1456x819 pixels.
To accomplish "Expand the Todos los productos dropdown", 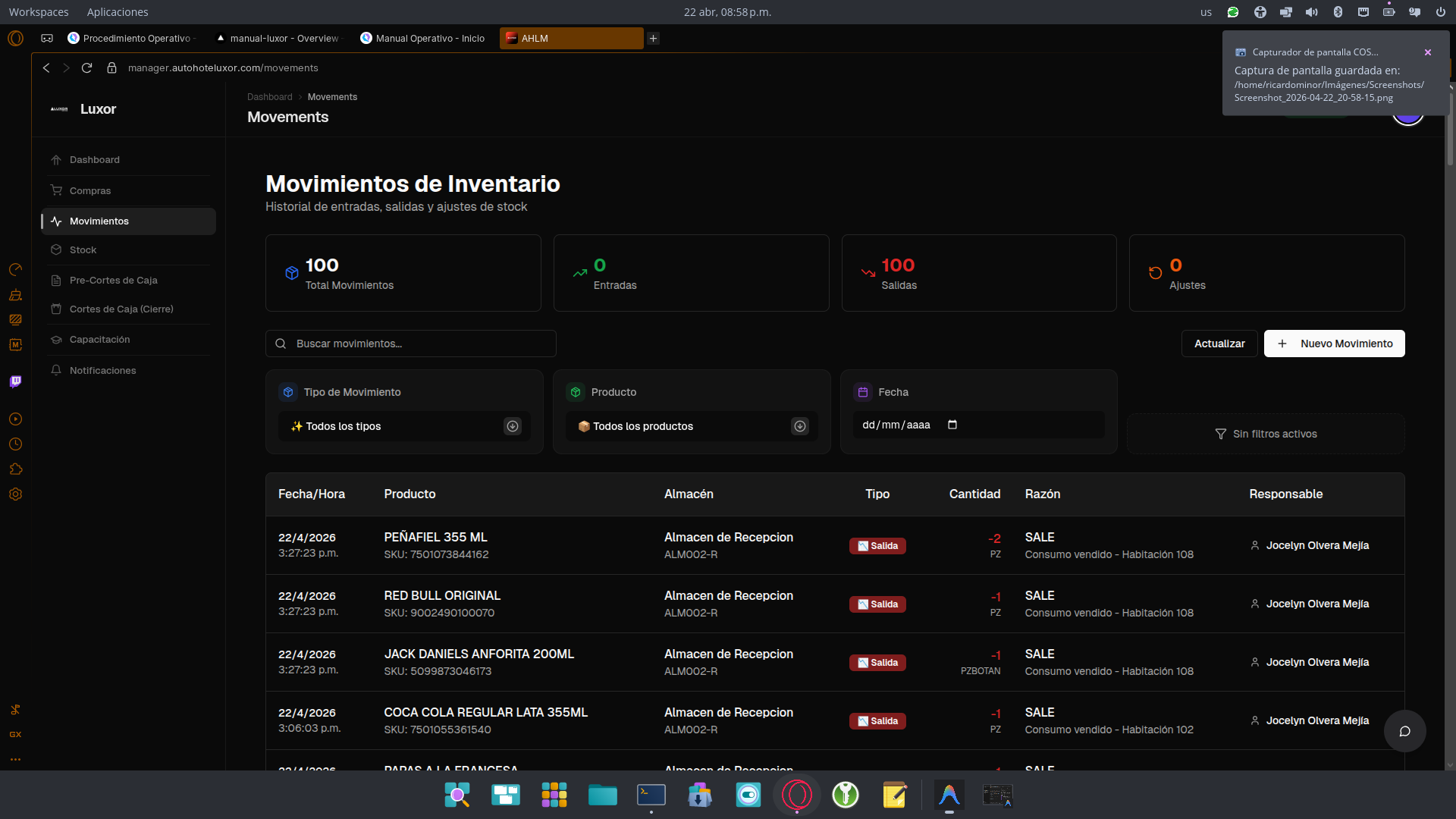I will coord(692,426).
